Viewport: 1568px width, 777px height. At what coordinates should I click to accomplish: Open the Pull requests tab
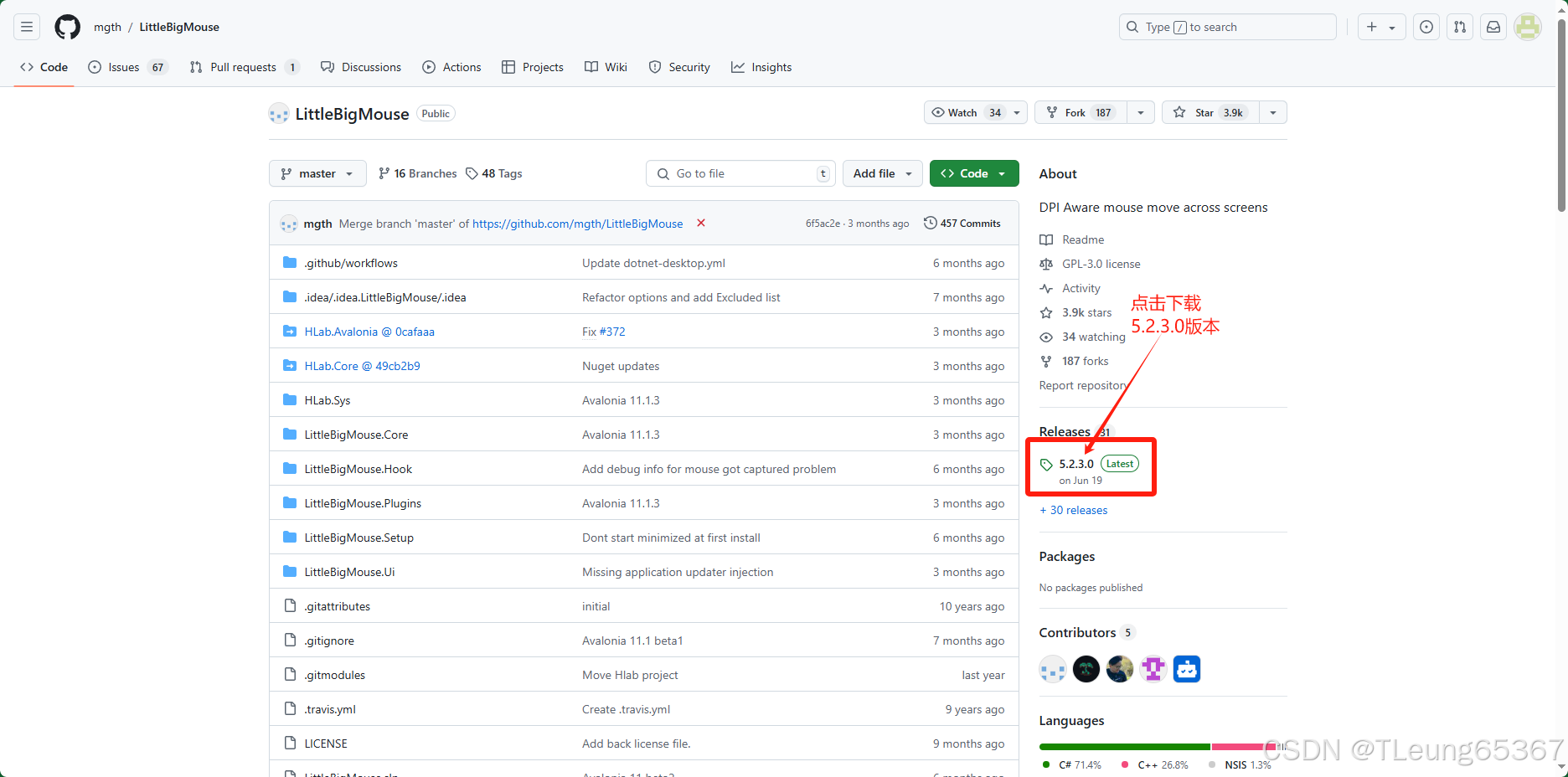click(245, 67)
